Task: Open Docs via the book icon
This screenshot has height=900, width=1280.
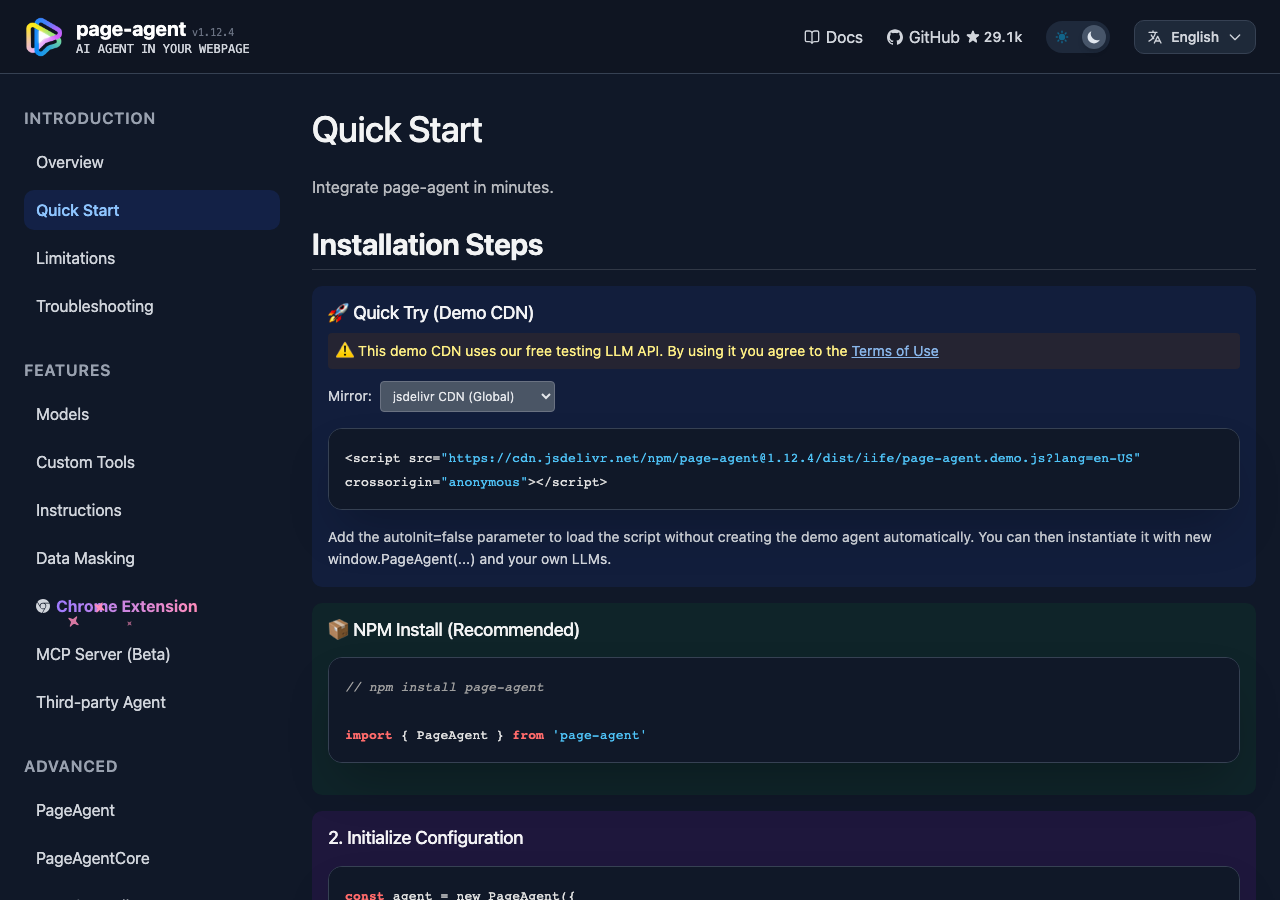Action: 812,37
